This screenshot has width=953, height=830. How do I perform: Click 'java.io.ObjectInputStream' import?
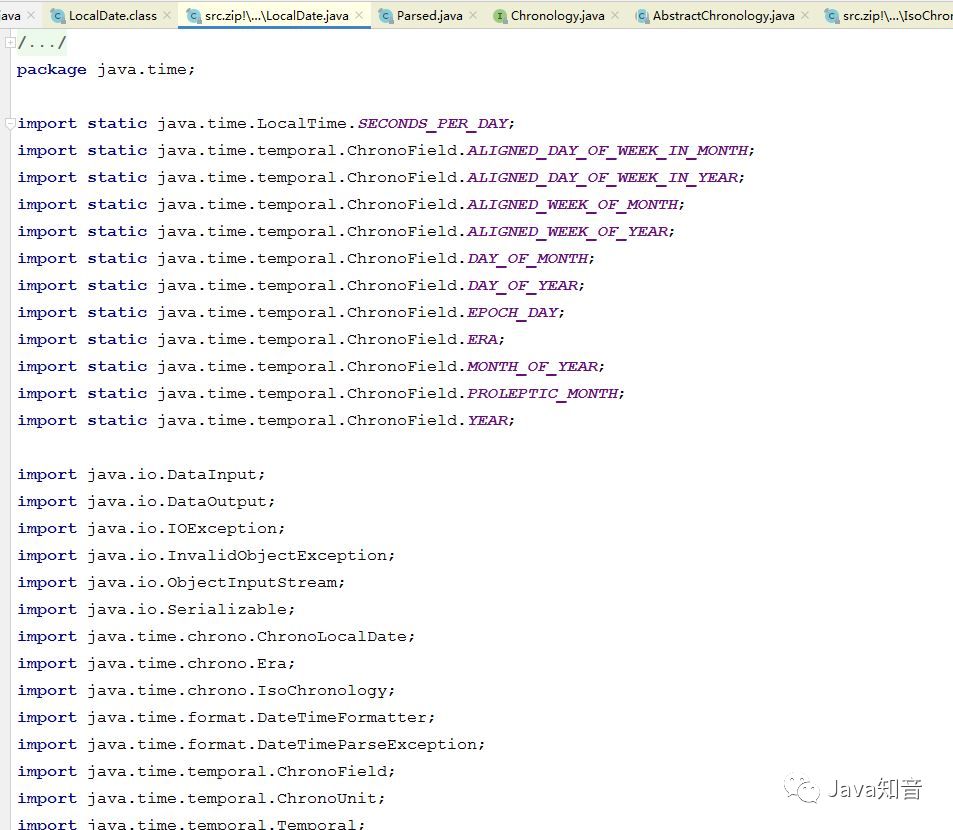coord(181,582)
